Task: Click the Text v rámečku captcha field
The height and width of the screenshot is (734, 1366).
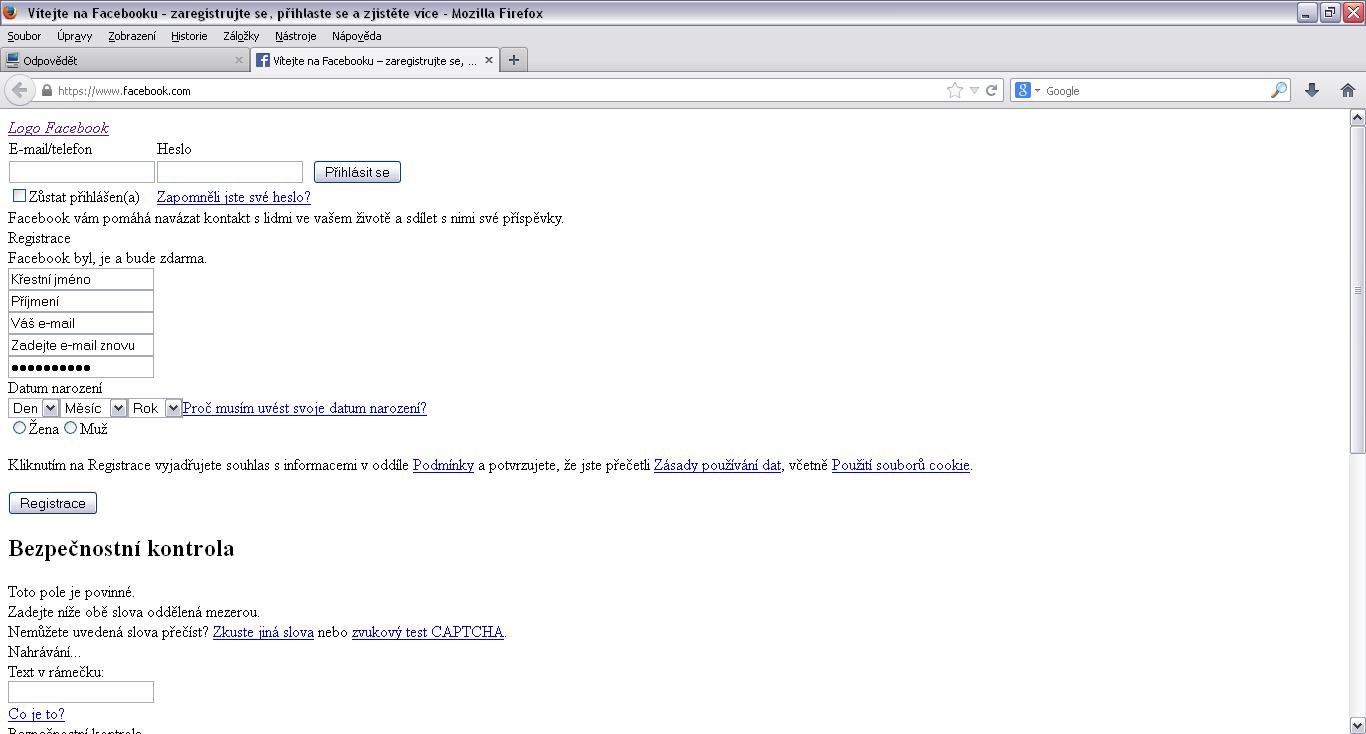Action: pyautogui.click(x=81, y=692)
